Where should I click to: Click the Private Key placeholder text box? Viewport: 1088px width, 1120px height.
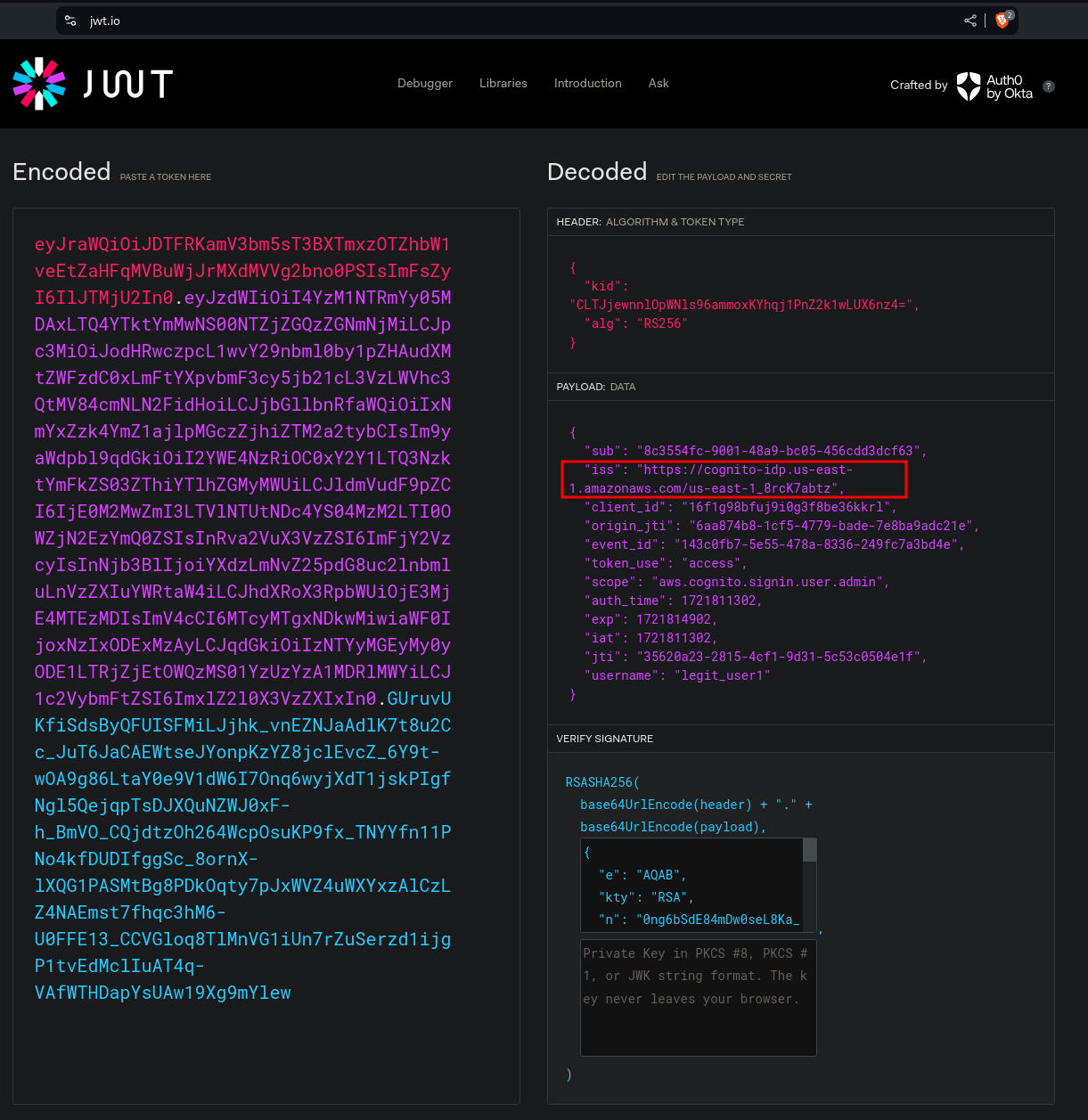pyautogui.click(x=698, y=998)
